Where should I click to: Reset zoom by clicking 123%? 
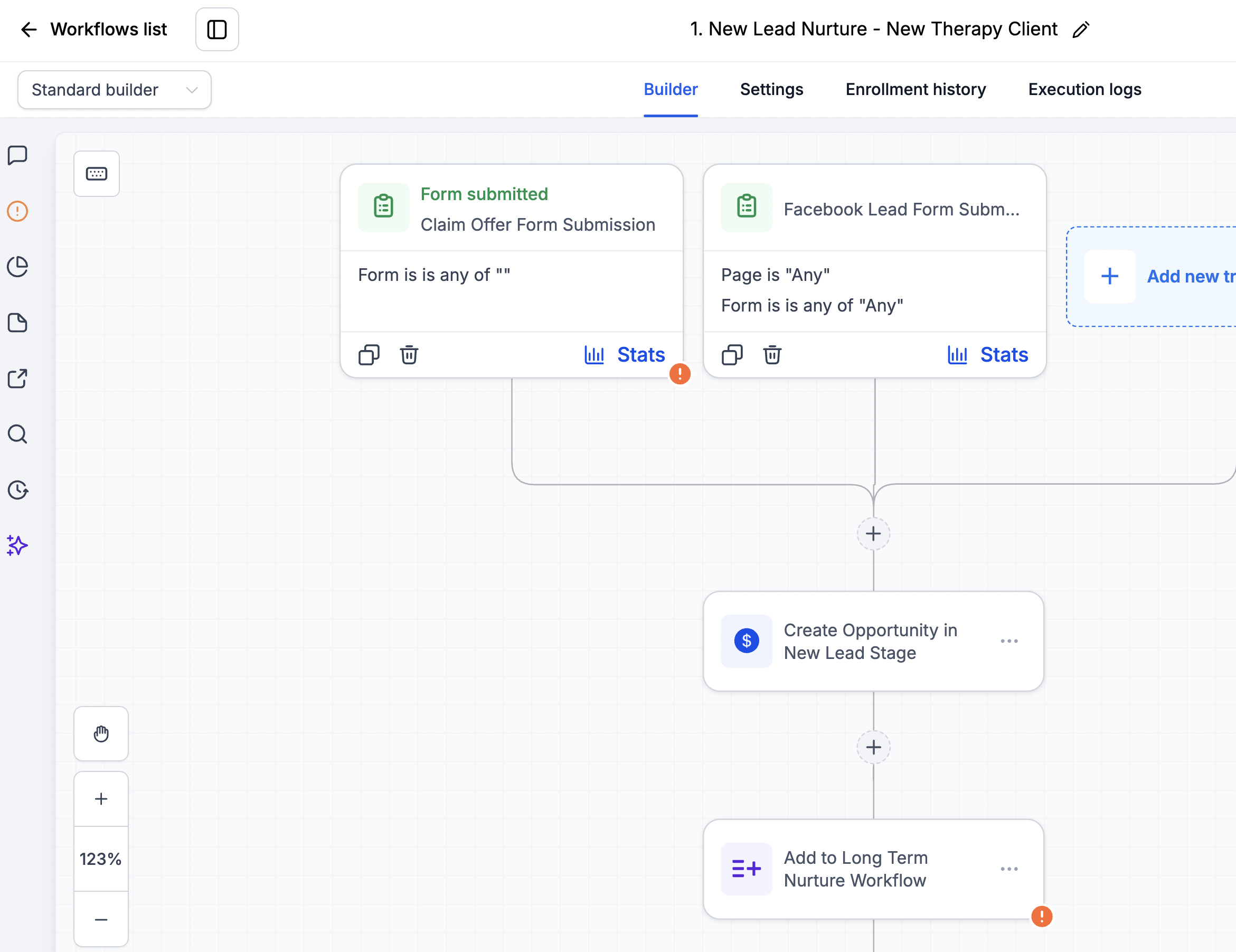click(101, 859)
